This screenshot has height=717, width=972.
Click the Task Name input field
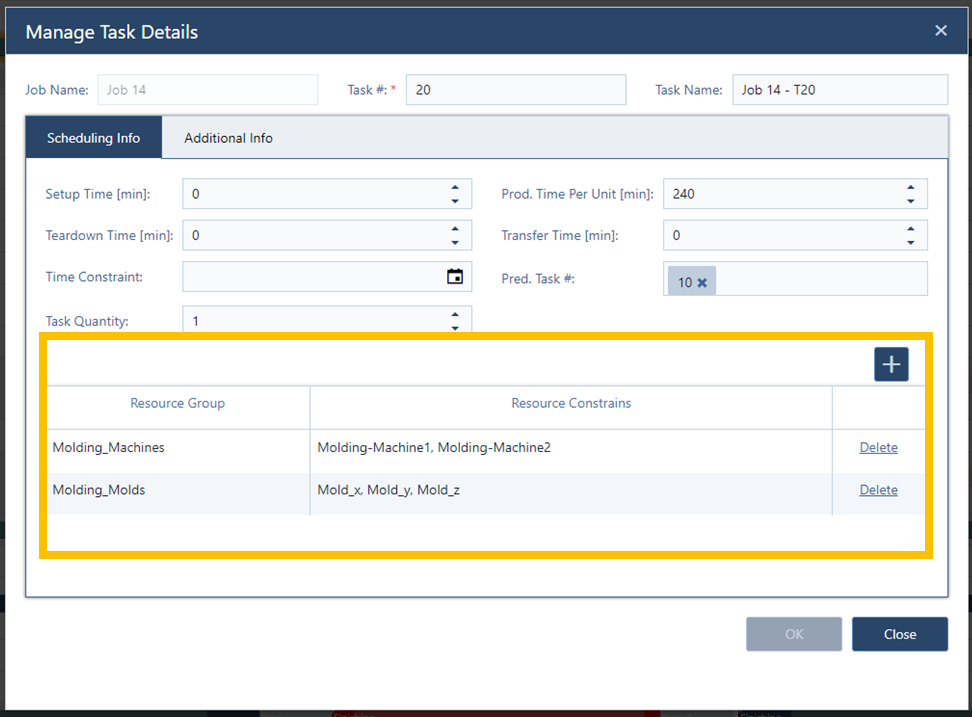click(x=840, y=89)
